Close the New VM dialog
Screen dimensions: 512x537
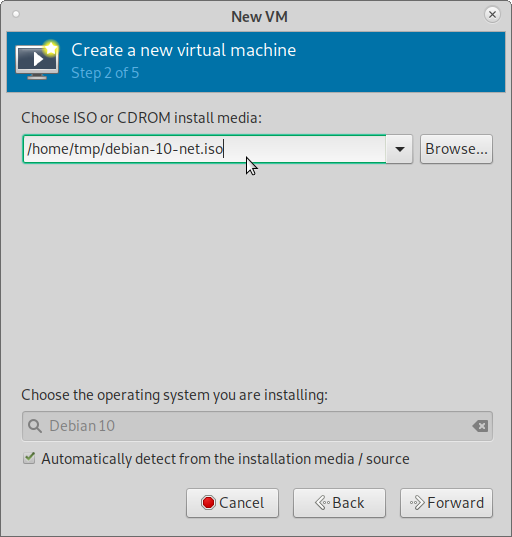click(492, 14)
